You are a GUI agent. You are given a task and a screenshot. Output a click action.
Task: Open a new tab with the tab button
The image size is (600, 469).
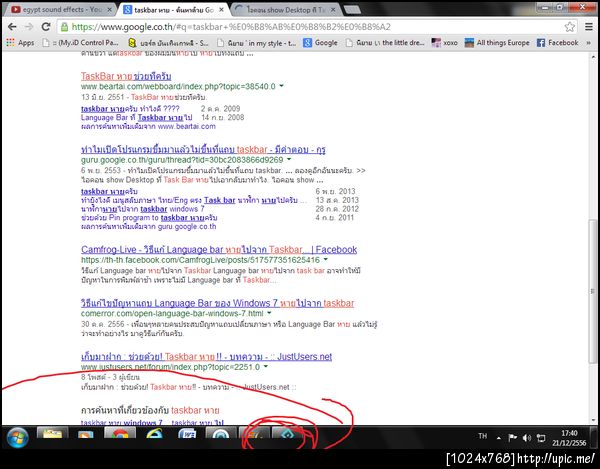352,10
